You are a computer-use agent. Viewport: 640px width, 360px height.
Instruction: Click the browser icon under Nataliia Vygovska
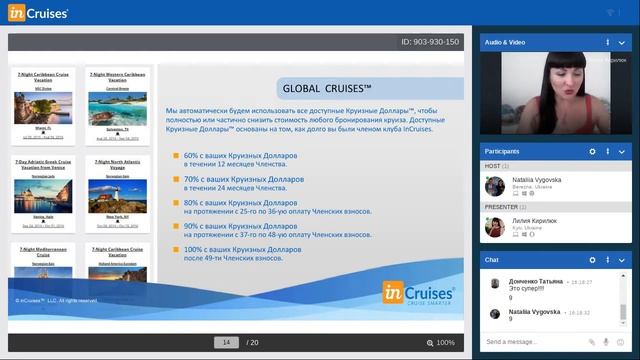(x=532, y=193)
